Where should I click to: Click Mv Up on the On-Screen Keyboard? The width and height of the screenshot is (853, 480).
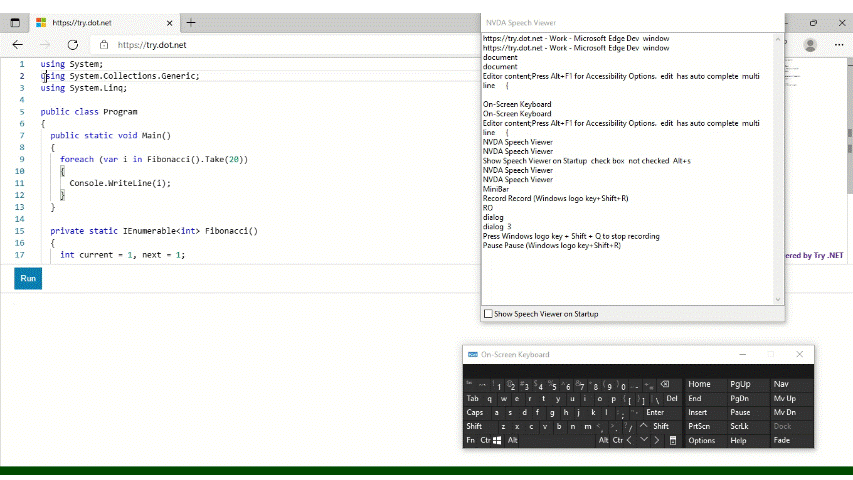coord(792,398)
